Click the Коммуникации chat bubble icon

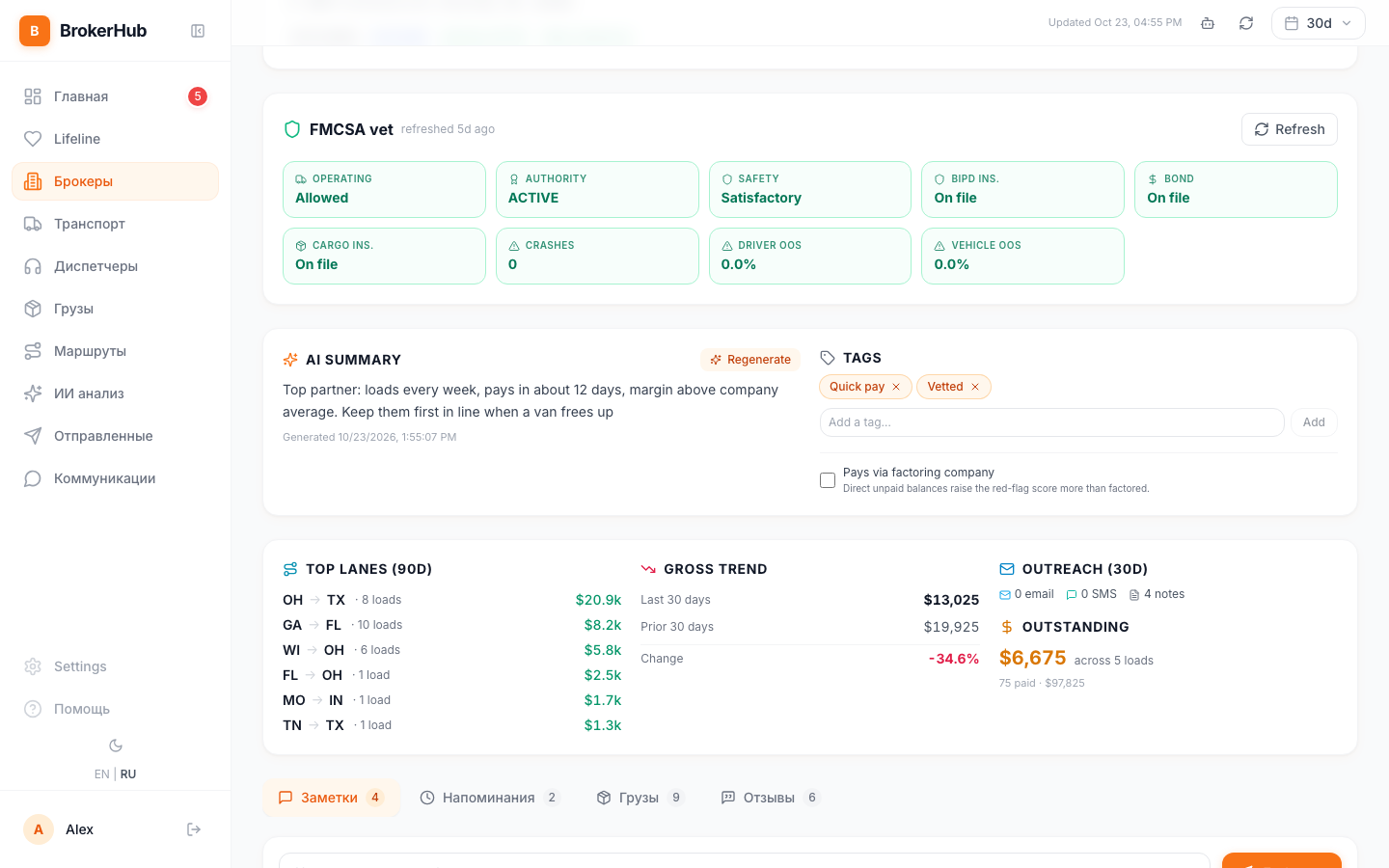point(33,478)
